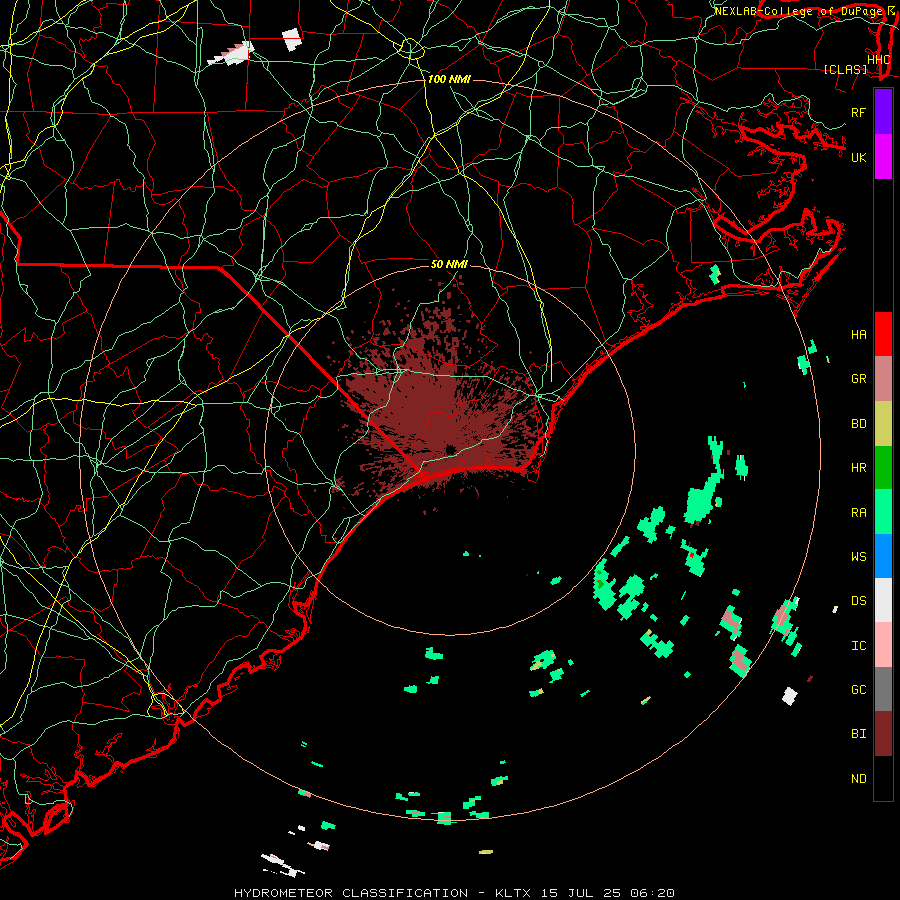Click the 'HR' legend label
Image resolution: width=900 pixels, height=900 pixels.
click(859, 468)
